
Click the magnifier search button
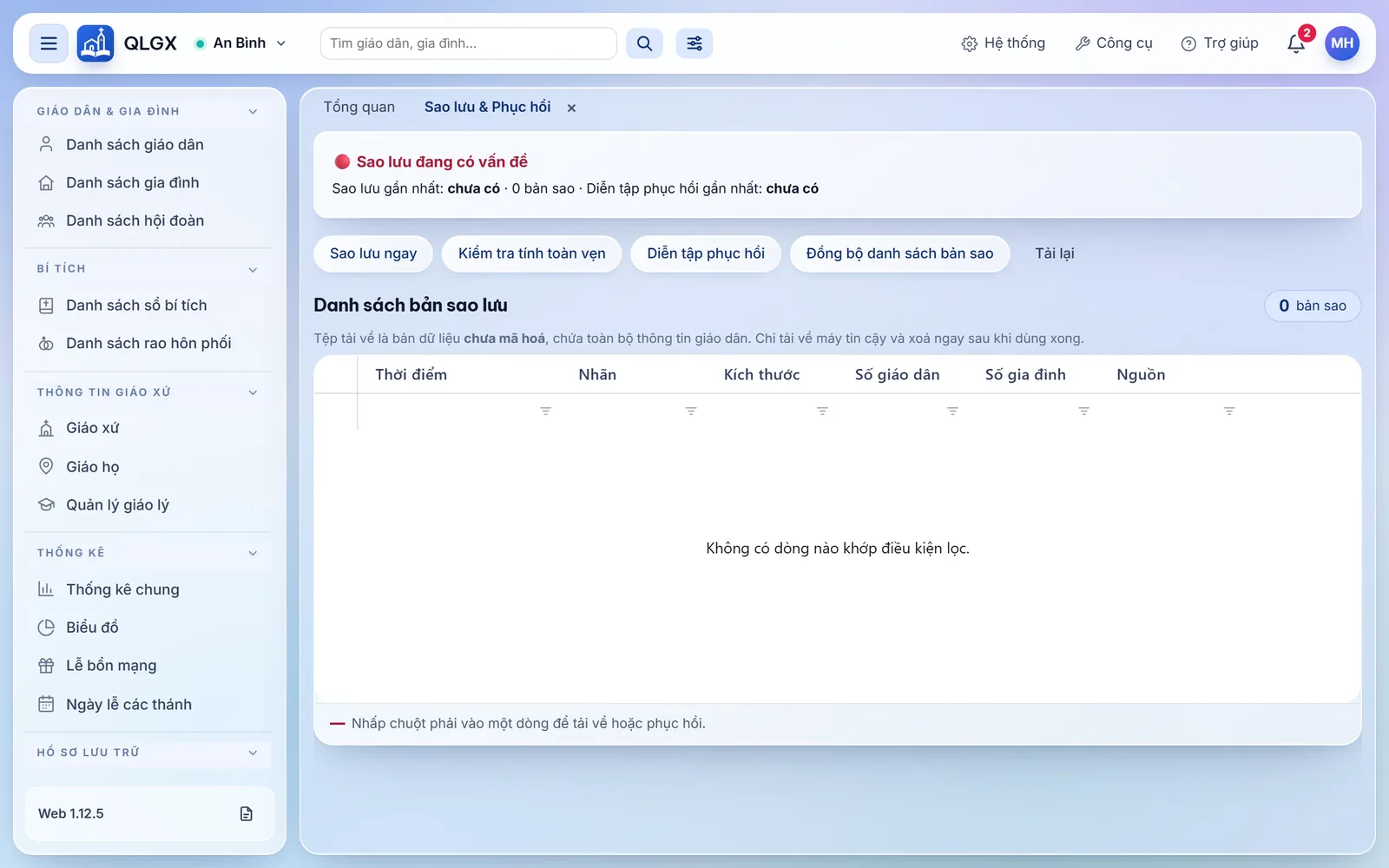[x=644, y=43]
